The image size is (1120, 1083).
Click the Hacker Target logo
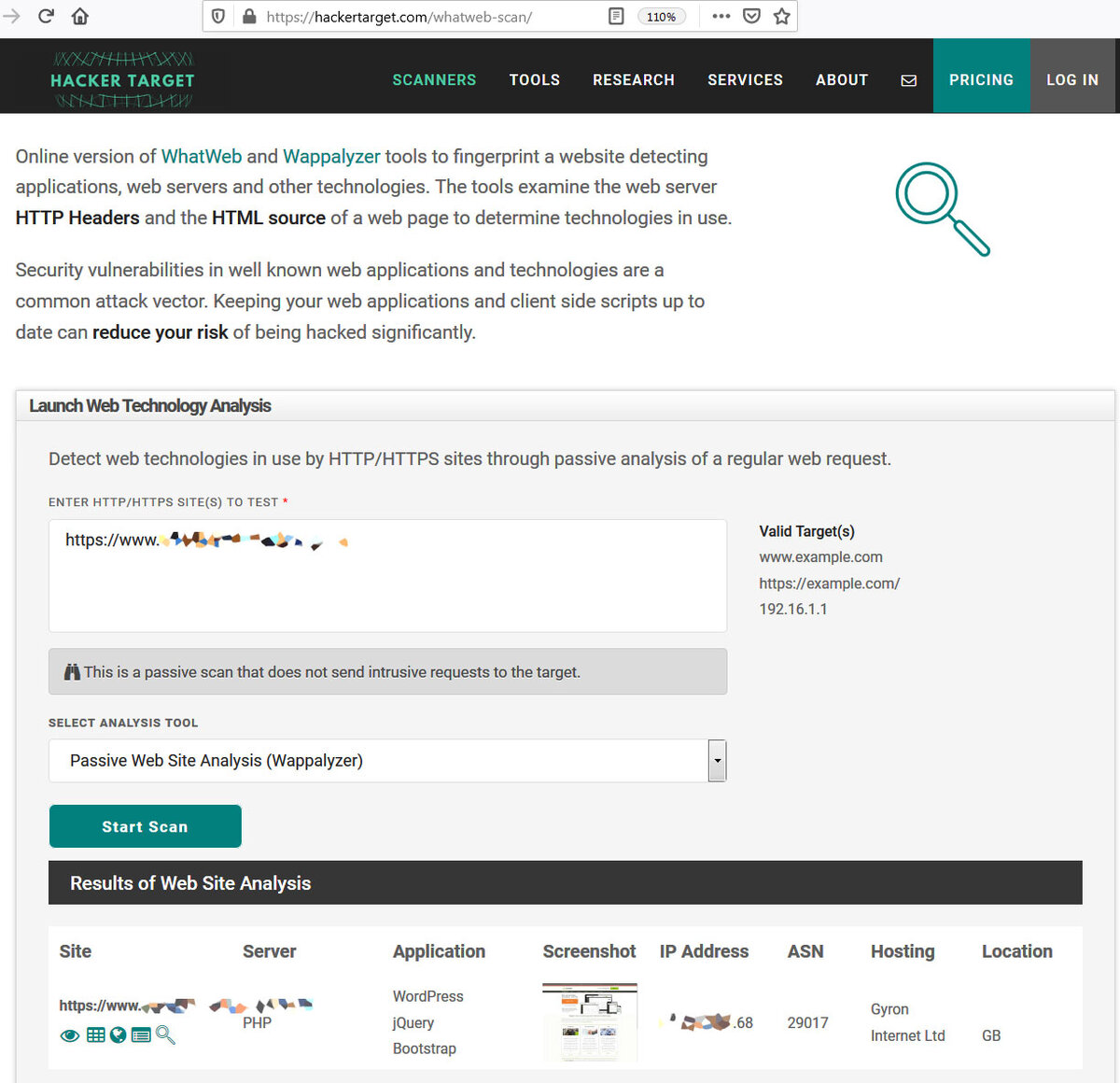(x=122, y=80)
